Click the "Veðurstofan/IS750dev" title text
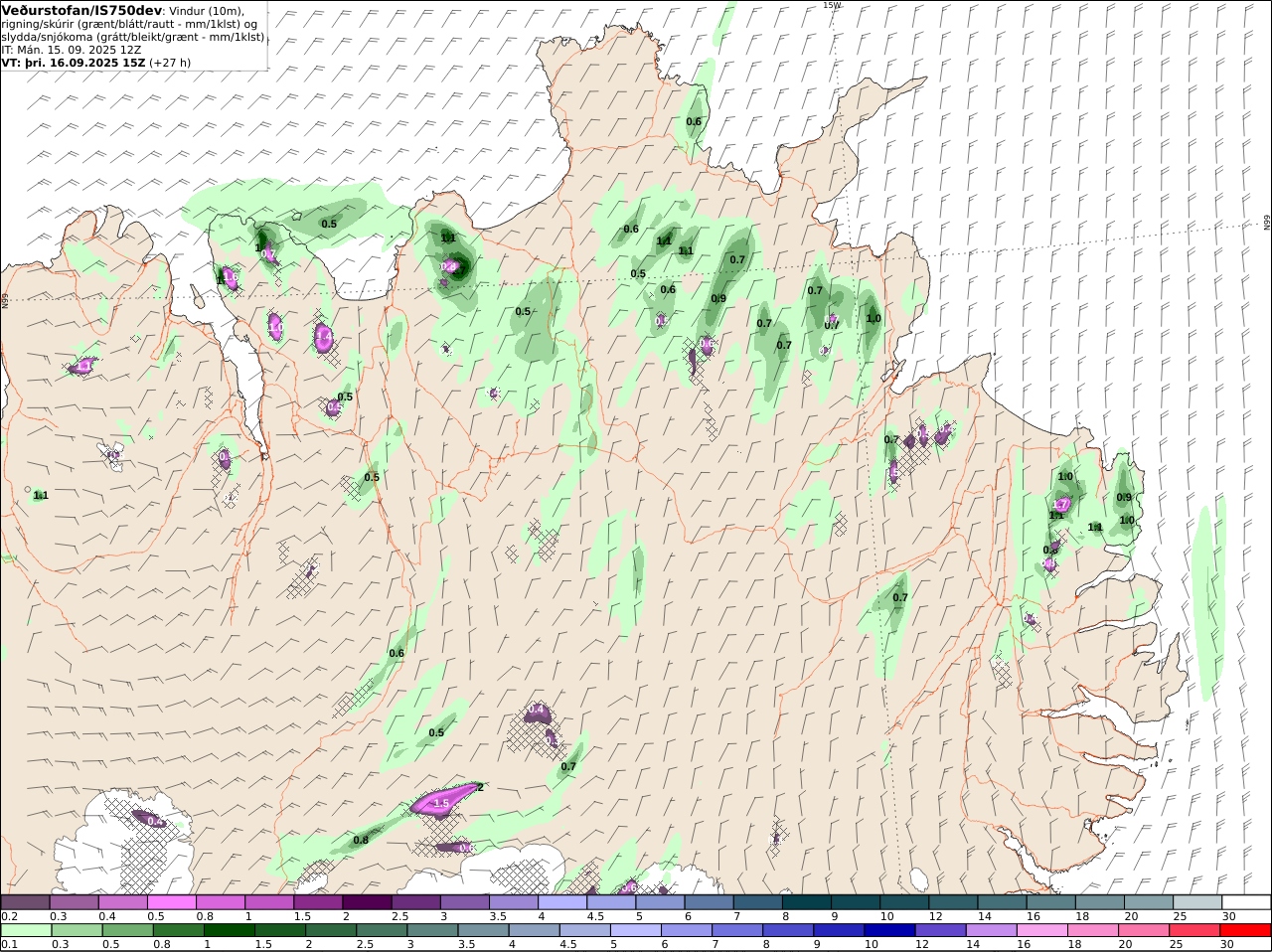 click(x=82, y=10)
